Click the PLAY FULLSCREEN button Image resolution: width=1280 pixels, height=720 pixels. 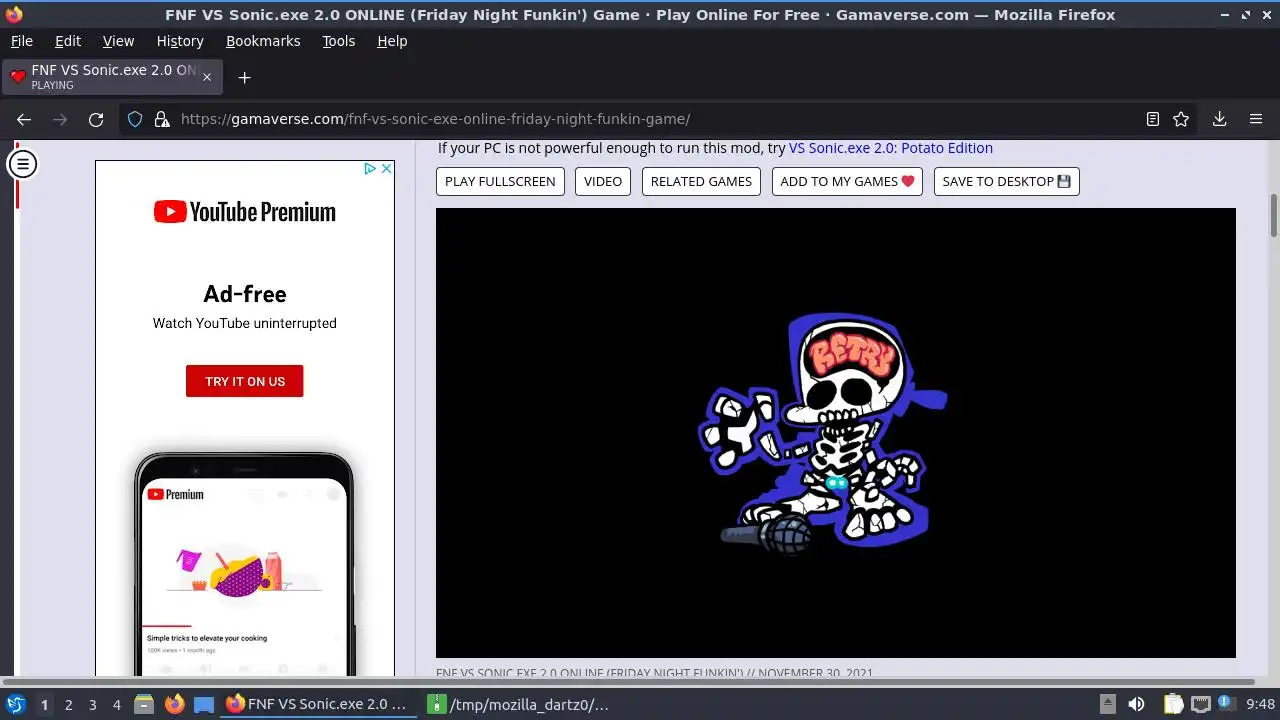tap(500, 181)
